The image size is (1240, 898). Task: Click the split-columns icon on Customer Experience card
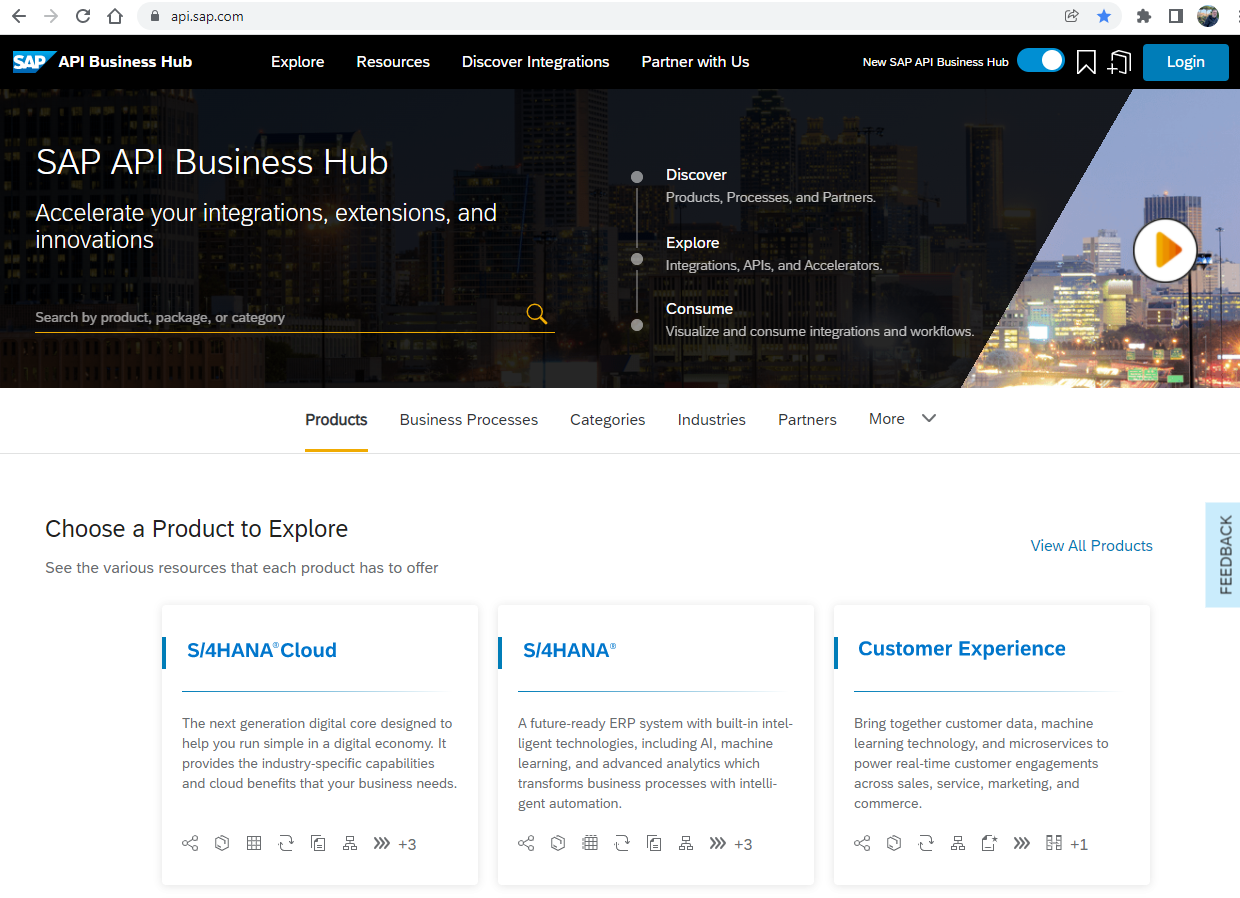pos(1053,843)
